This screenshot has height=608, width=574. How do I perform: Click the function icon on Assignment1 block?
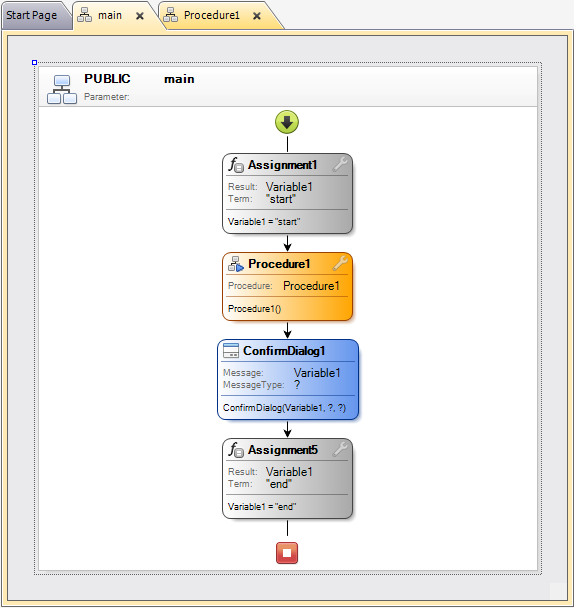coord(236,165)
